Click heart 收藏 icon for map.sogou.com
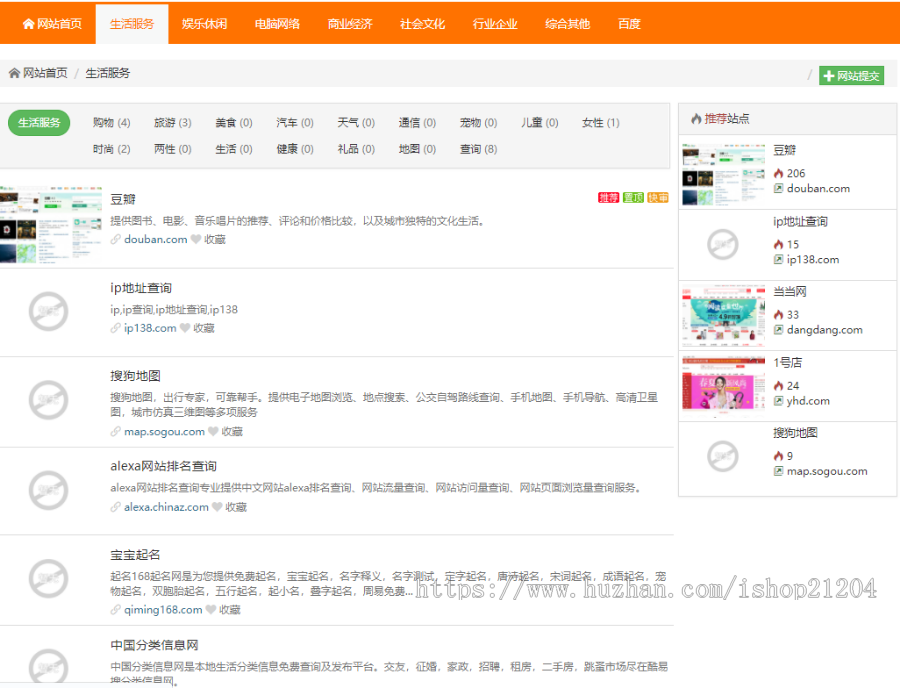Screen dimensions: 900x688 [213, 432]
